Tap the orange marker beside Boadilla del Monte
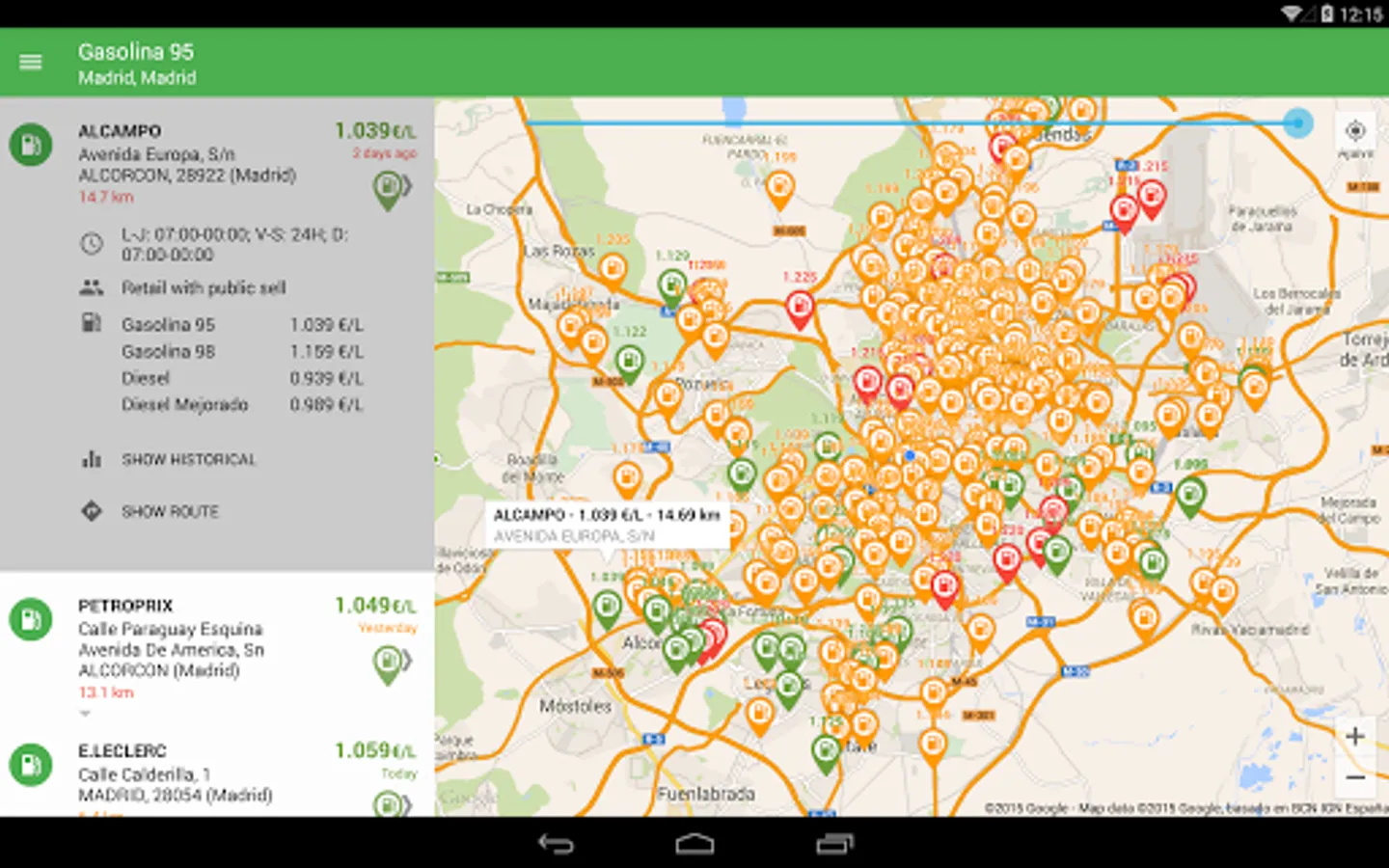Viewport: 1389px width, 868px height. click(x=627, y=480)
